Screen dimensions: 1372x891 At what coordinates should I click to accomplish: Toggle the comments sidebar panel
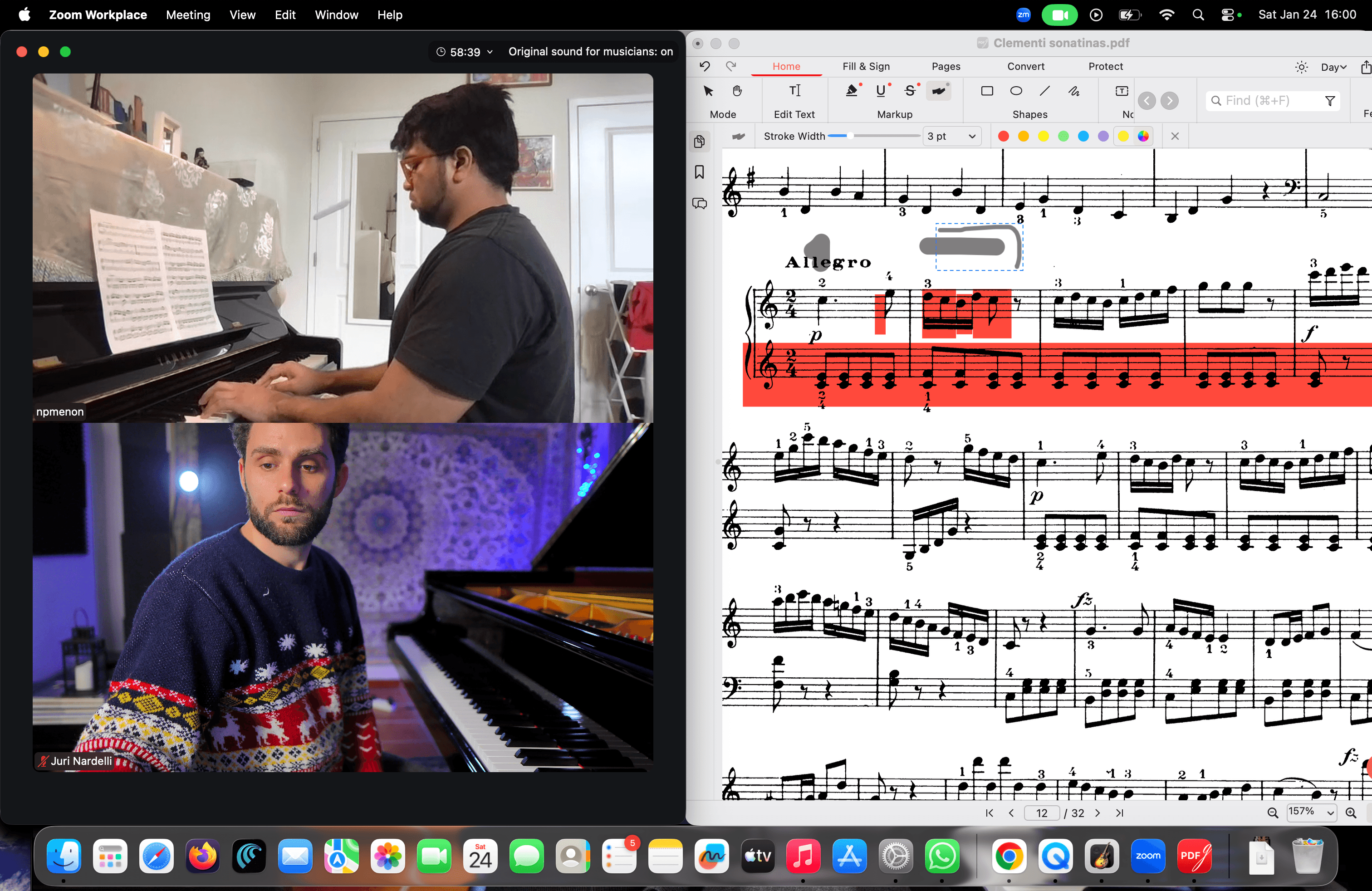(699, 203)
